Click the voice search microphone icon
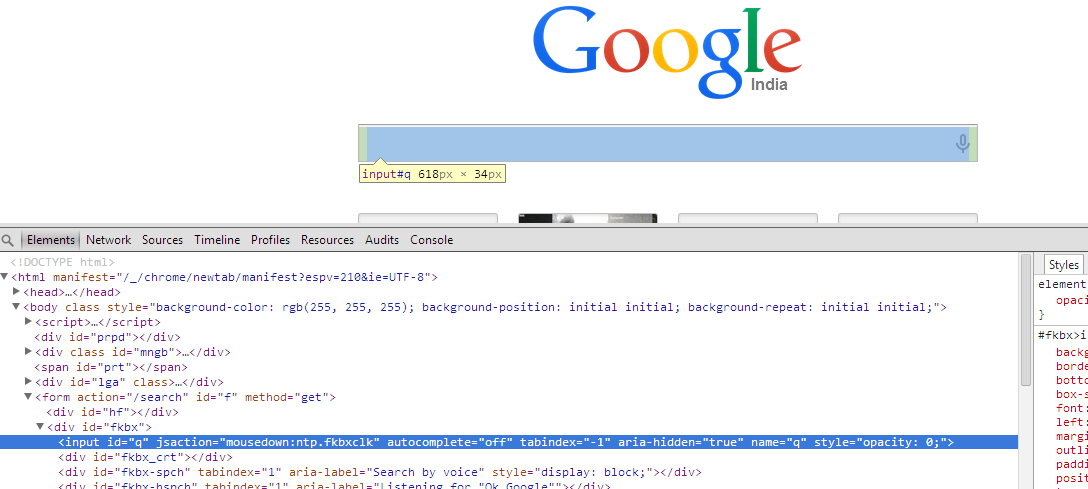Viewport: 1088px width, 489px height. 962,144
